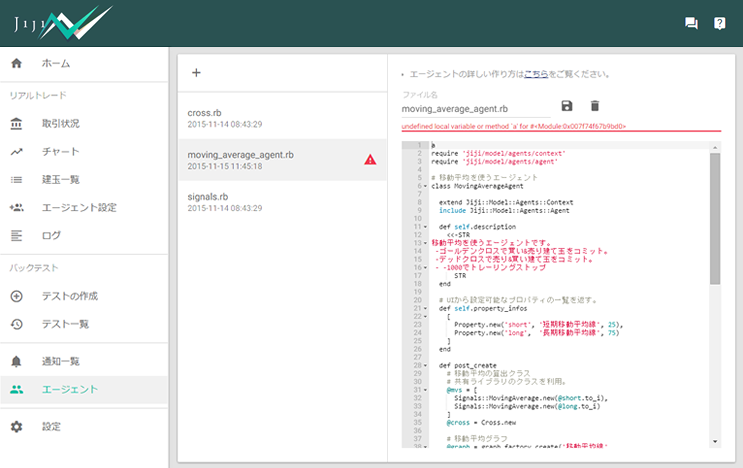
Task: Click the trend line icon beside チャート
Action: tap(17, 152)
